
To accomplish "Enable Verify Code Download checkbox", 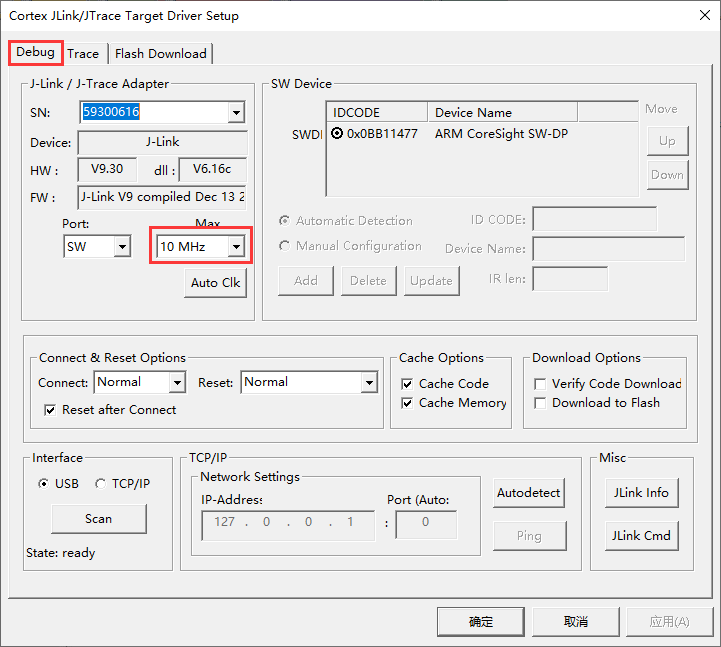I will pos(540,384).
